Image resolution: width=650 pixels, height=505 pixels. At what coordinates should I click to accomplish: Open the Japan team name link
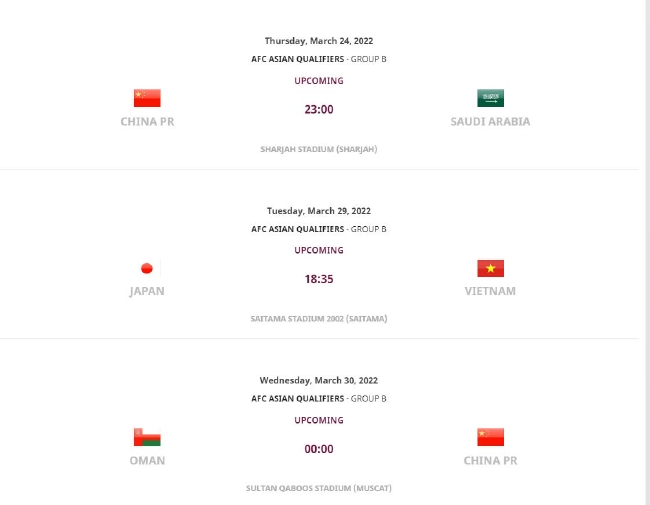(147, 292)
